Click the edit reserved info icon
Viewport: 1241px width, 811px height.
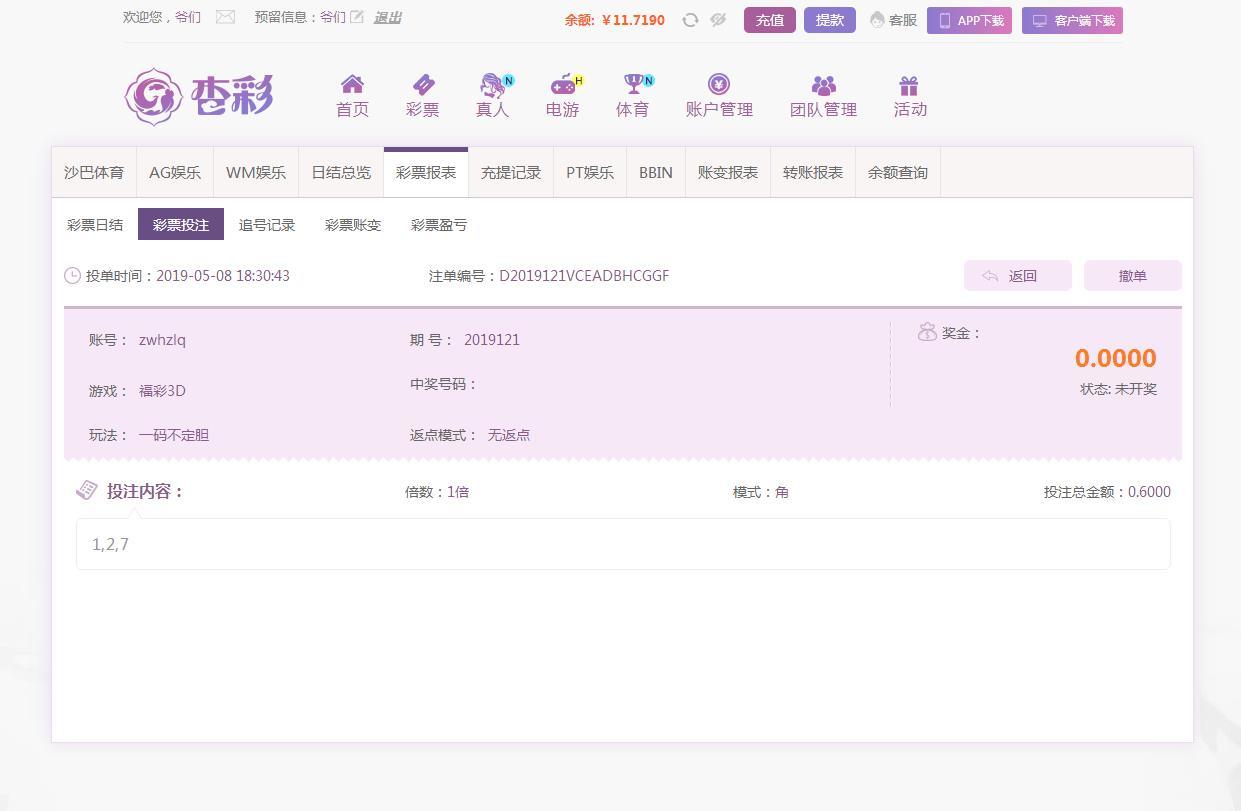coord(357,17)
